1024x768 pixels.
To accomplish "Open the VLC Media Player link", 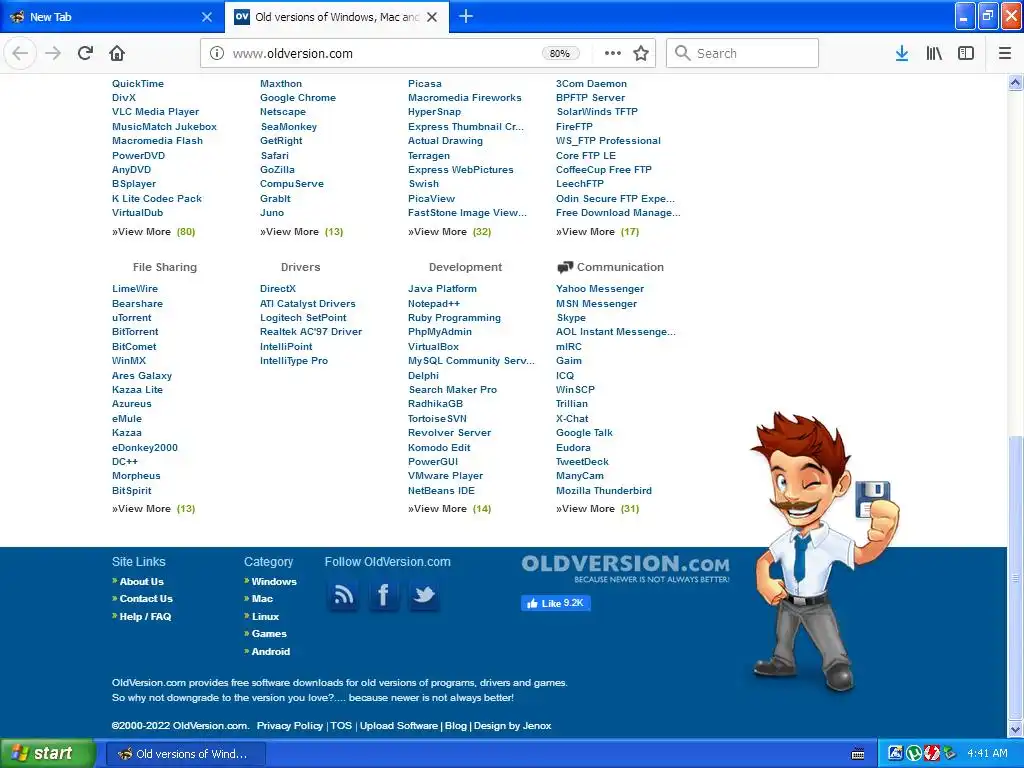I will point(155,112).
